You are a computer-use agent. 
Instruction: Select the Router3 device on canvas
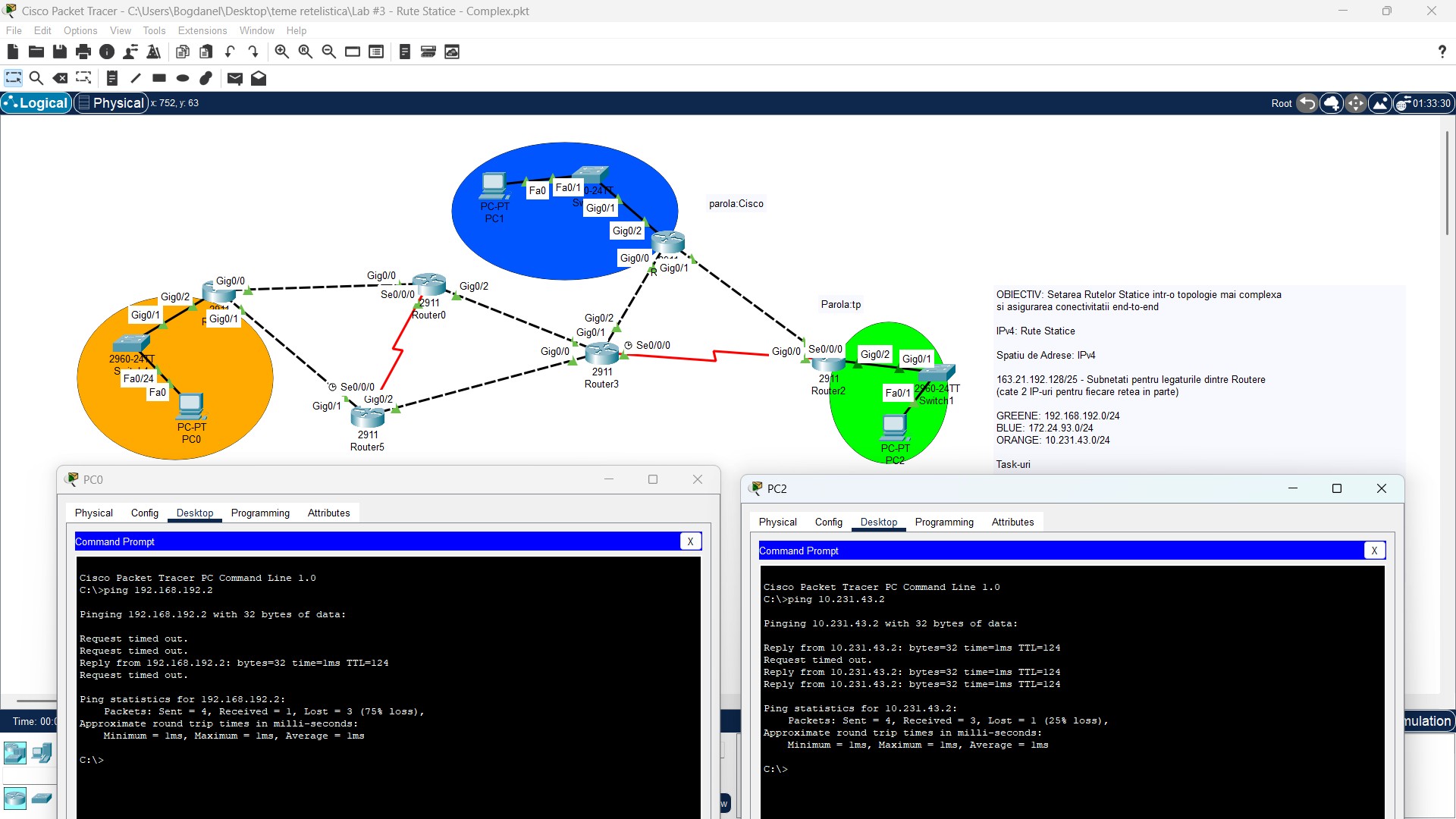tap(602, 353)
